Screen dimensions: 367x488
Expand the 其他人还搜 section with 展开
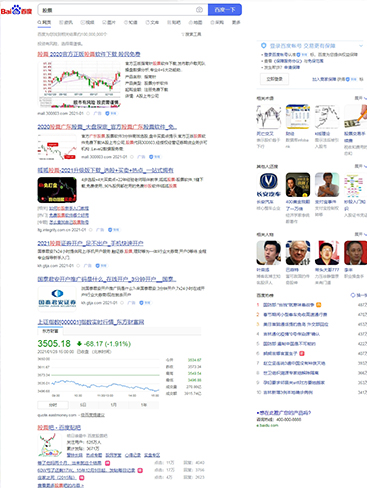point(361,166)
